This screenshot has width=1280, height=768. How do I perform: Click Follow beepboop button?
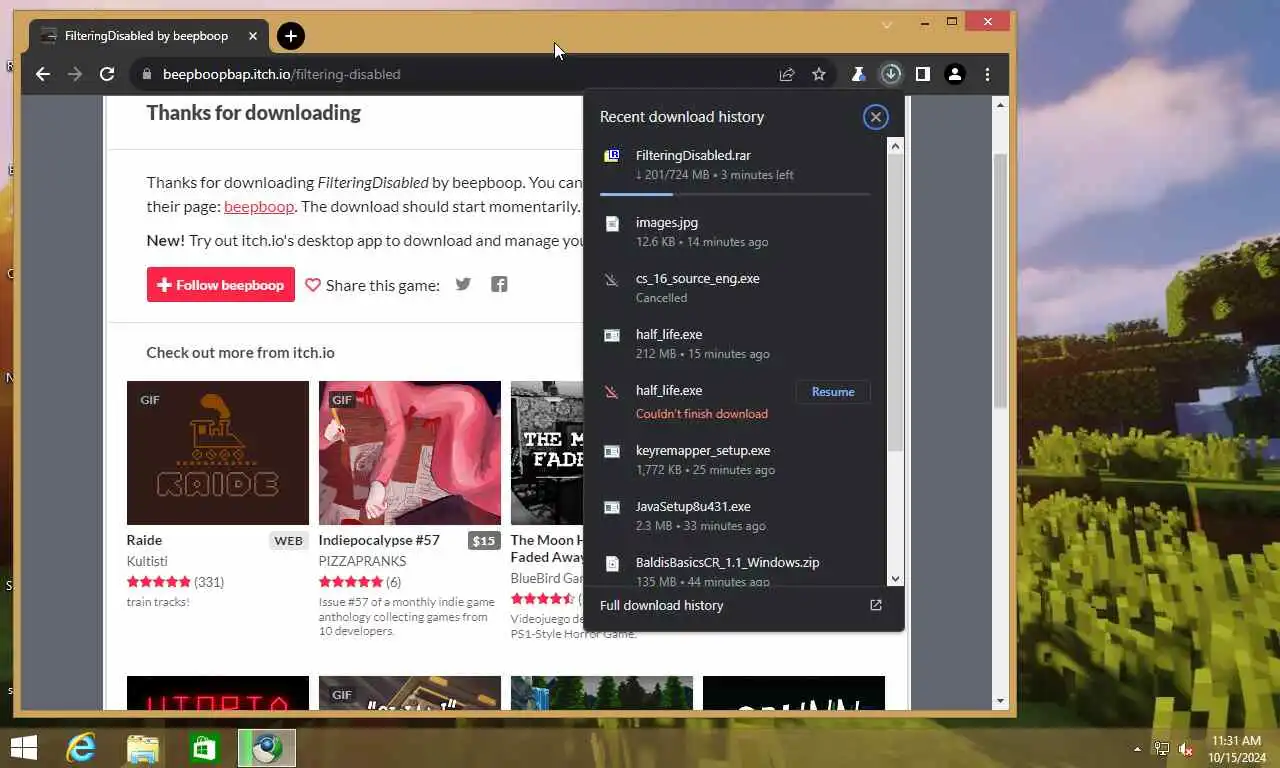coord(221,285)
